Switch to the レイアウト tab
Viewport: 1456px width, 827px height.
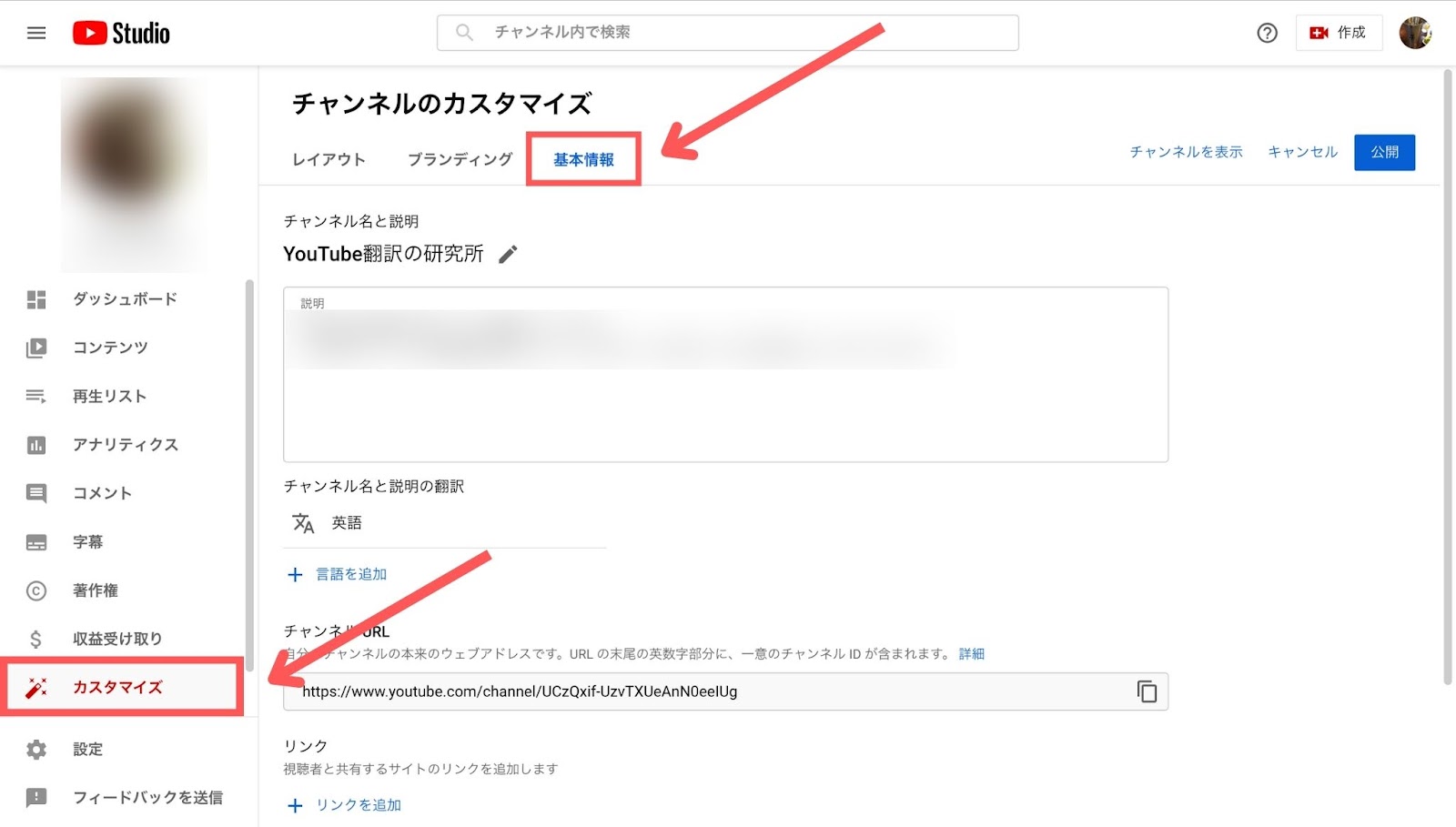[x=329, y=159]
